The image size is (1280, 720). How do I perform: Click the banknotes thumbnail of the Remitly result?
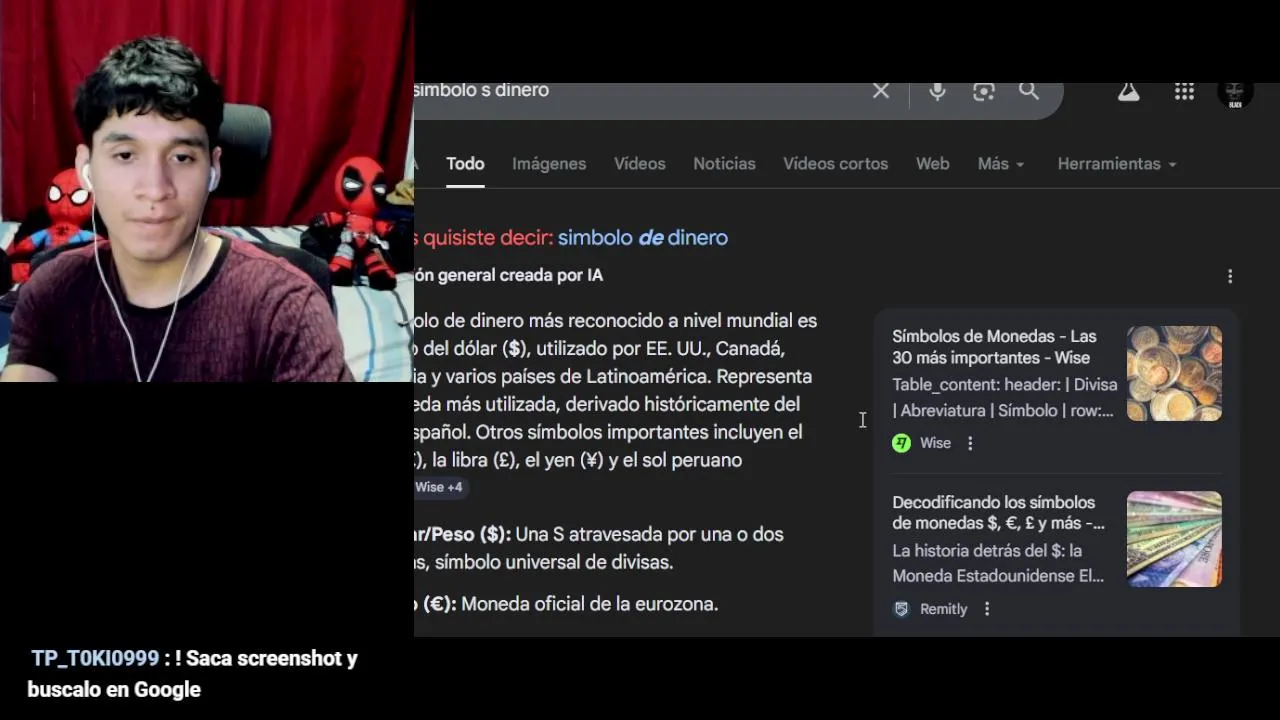[1174, 539]
